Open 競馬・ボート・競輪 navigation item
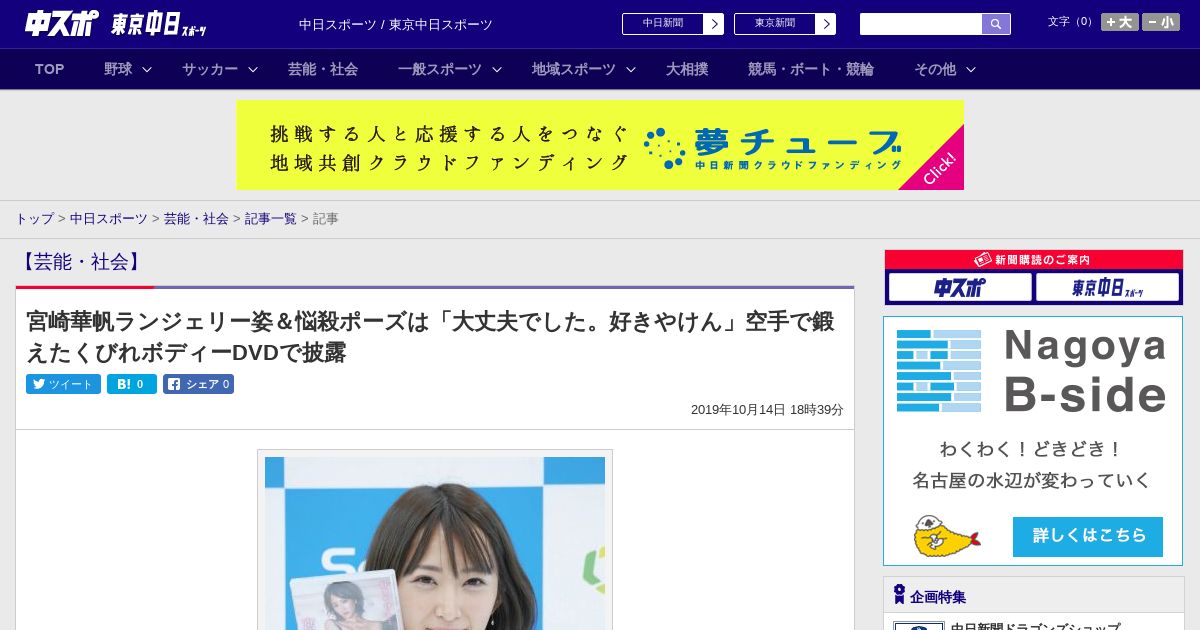 click(811, 69)
